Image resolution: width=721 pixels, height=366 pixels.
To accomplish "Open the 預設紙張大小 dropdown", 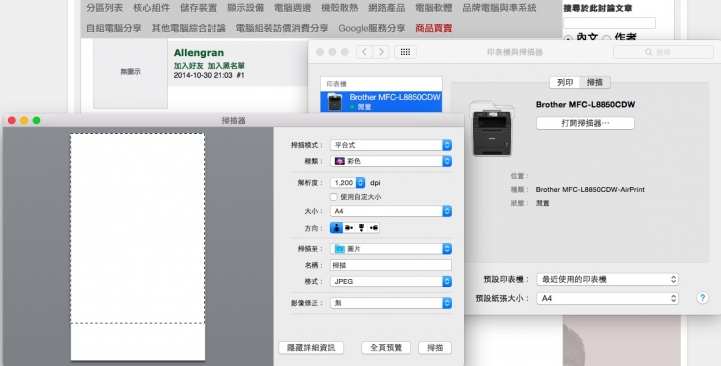I will pyautogui.click(x=607, y=298).
